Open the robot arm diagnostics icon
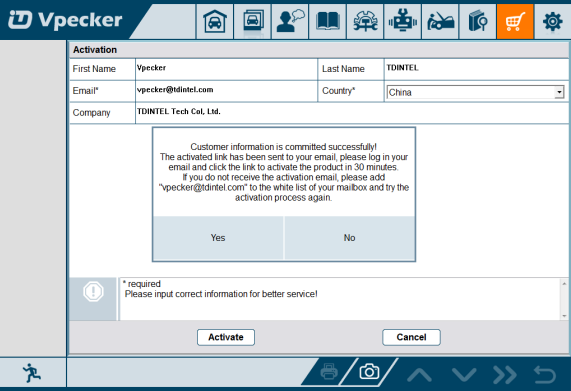571x391 pixels. (403, 21)
